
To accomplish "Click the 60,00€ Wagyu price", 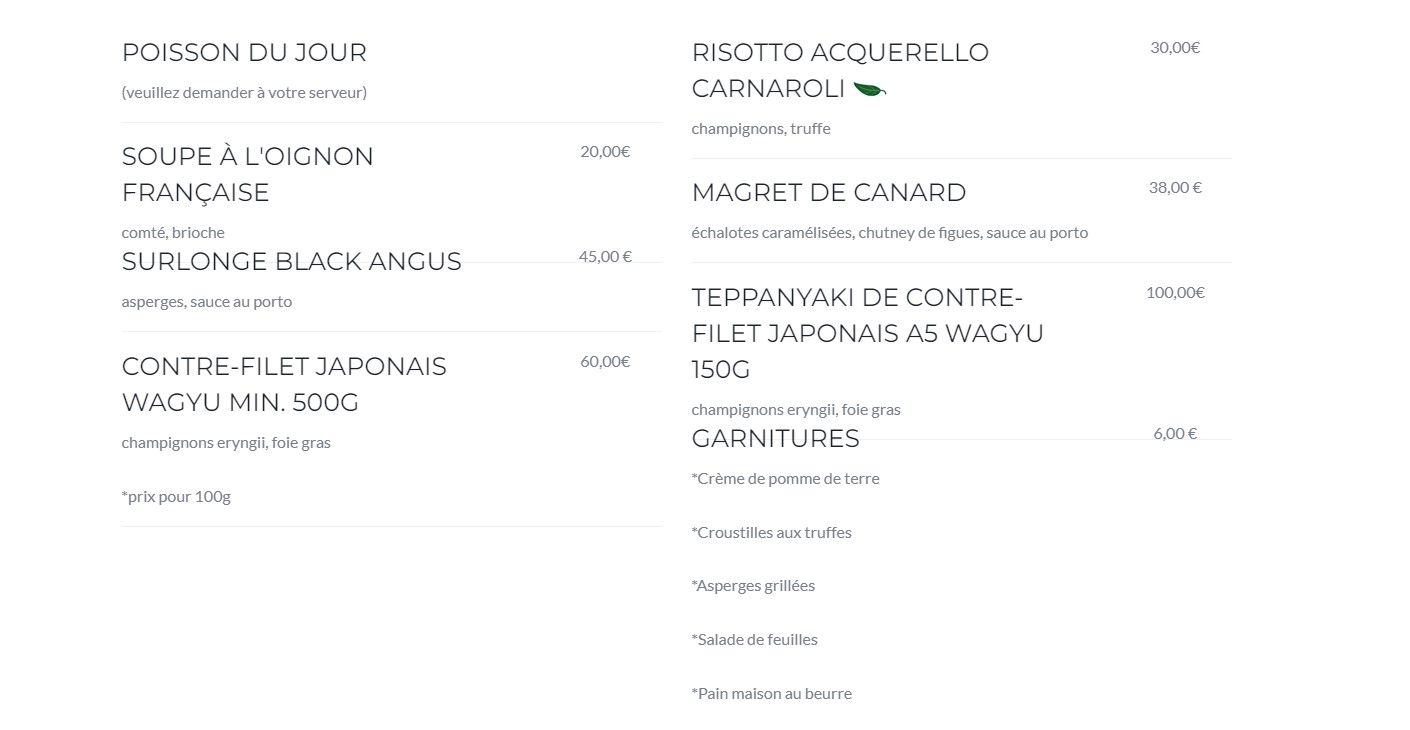I will (x=605, y=362).
